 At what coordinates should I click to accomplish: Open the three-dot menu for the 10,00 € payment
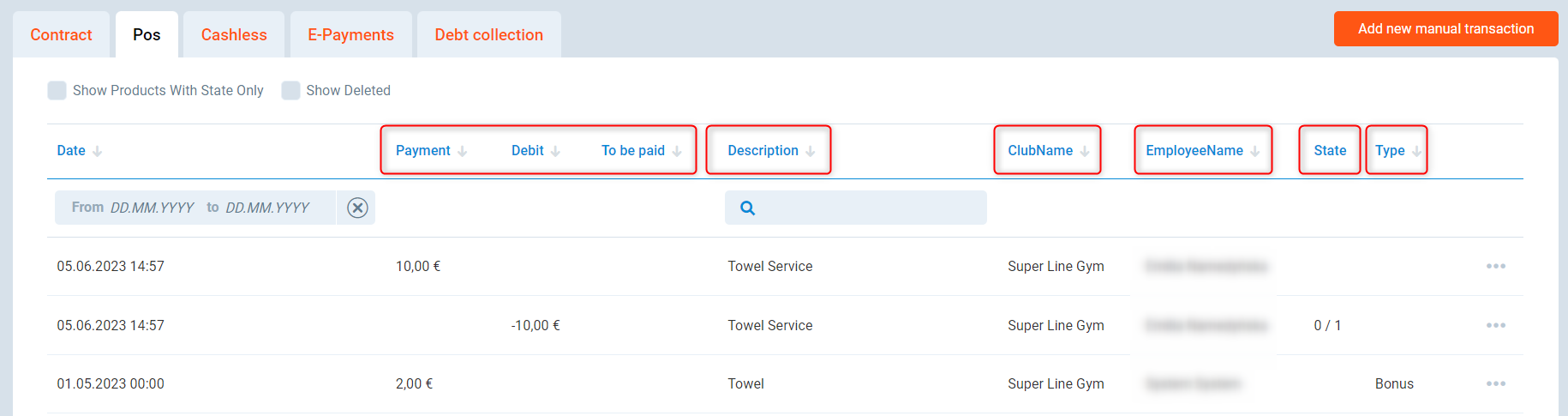[x=1495, y=267]
